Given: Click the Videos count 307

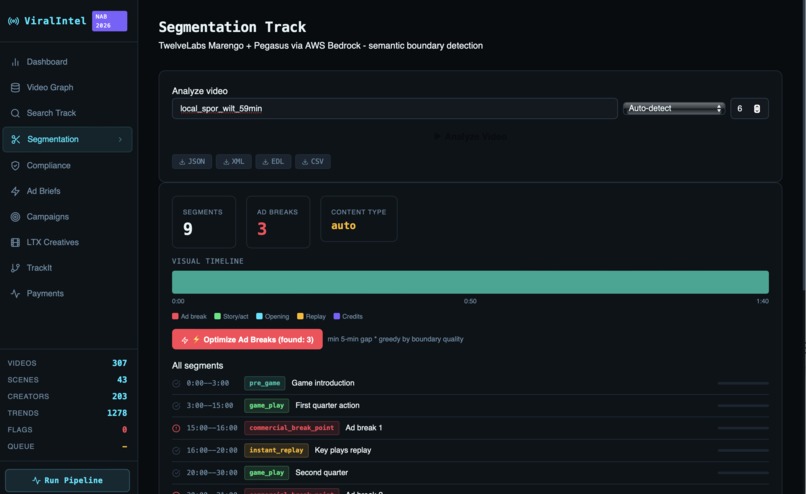Looking at the screenshot, I should (x=120, y=363).
